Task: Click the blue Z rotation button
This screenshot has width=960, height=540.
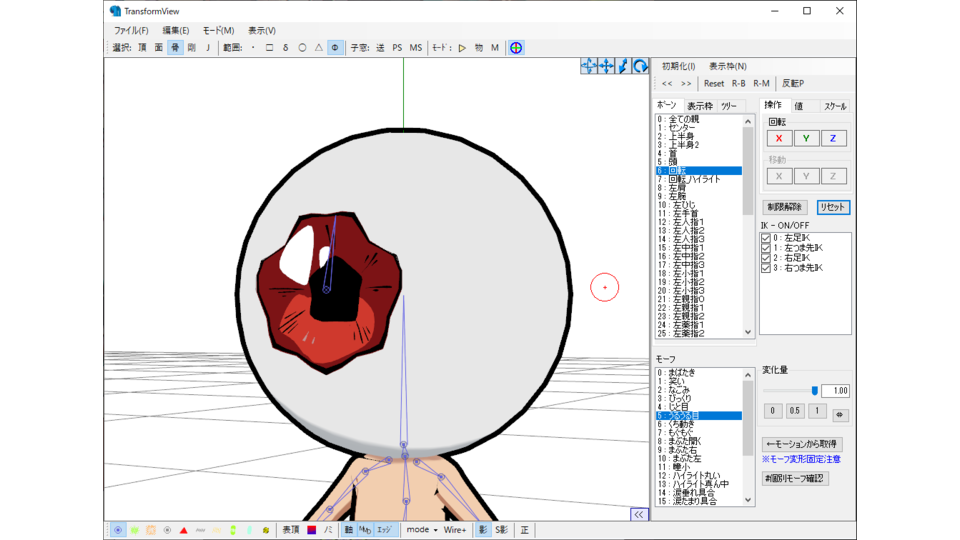Action: click(833, 138)
